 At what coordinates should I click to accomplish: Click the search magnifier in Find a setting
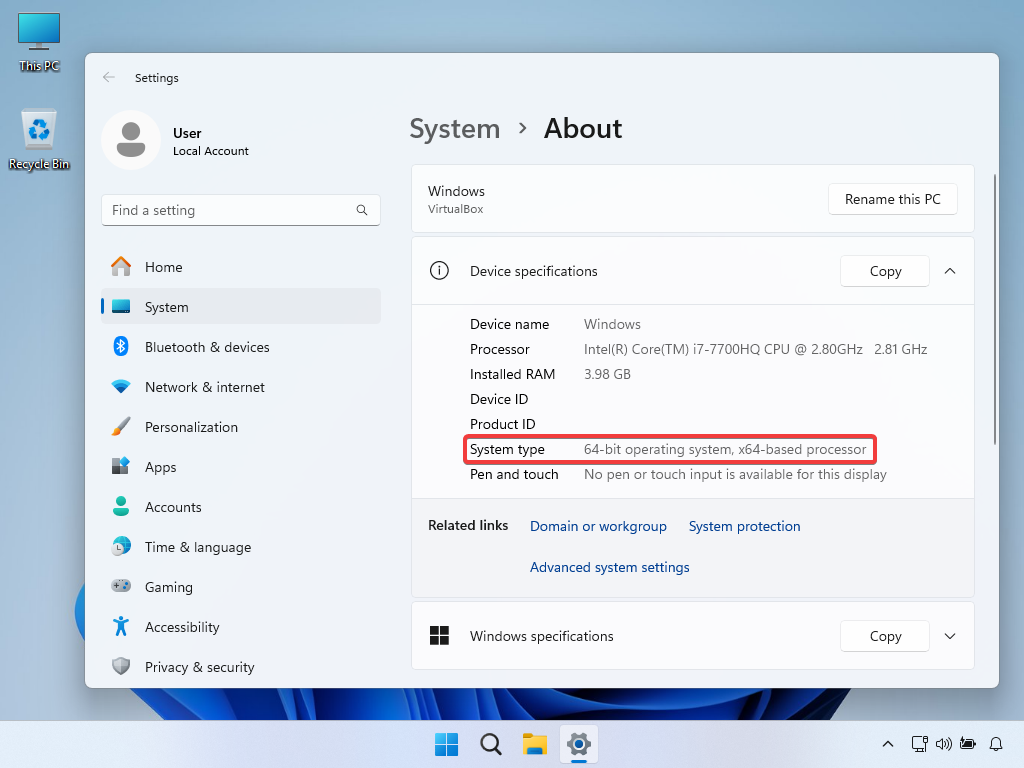click(x=362, y=210)
